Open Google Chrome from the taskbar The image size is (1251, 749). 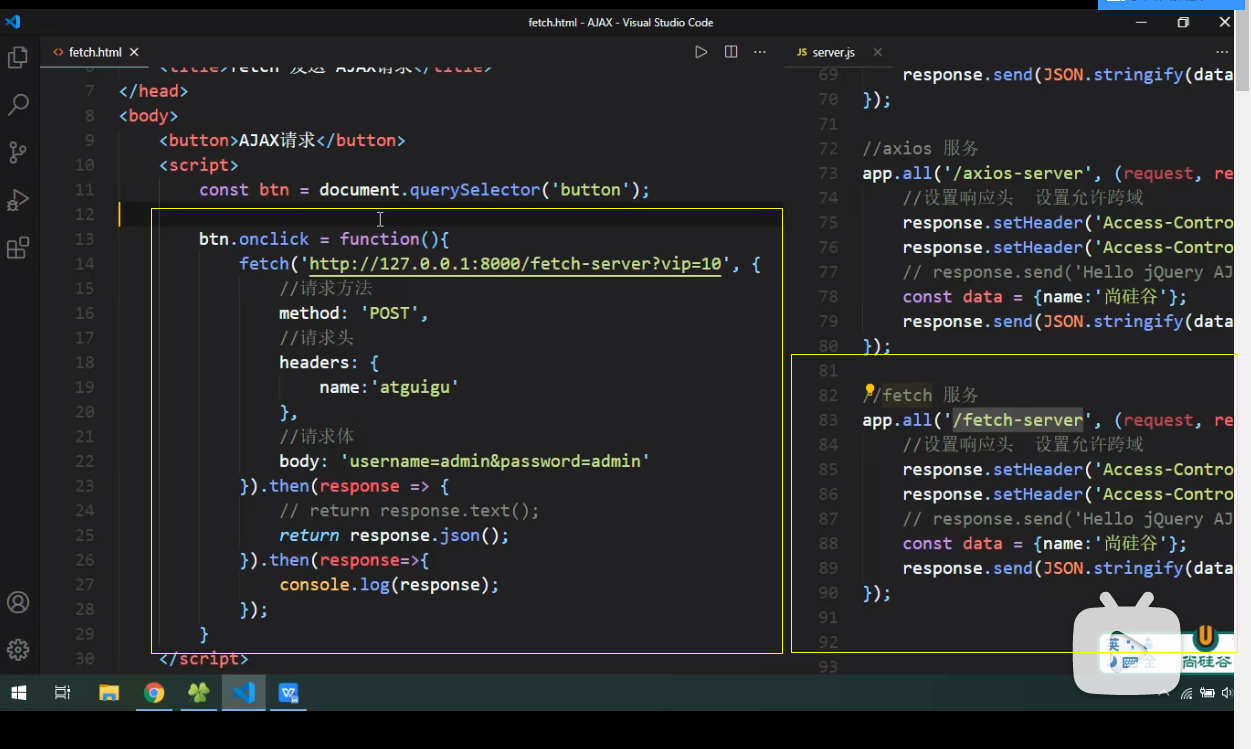154,692
